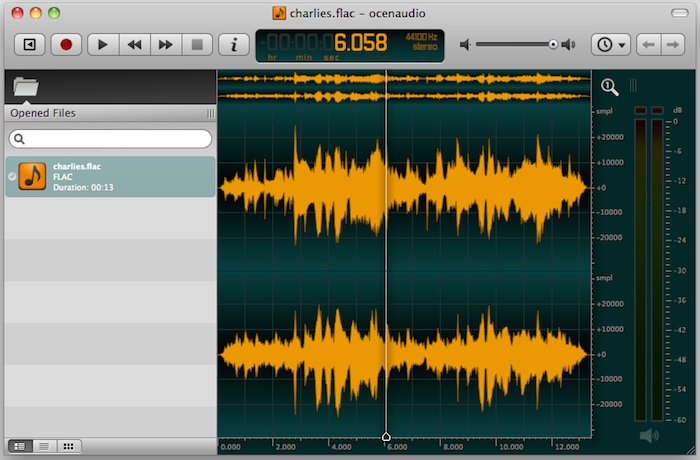This screenshot has height=460, width=700.
Task: Click the dB label above meter scale
Action: click(677, 110)
